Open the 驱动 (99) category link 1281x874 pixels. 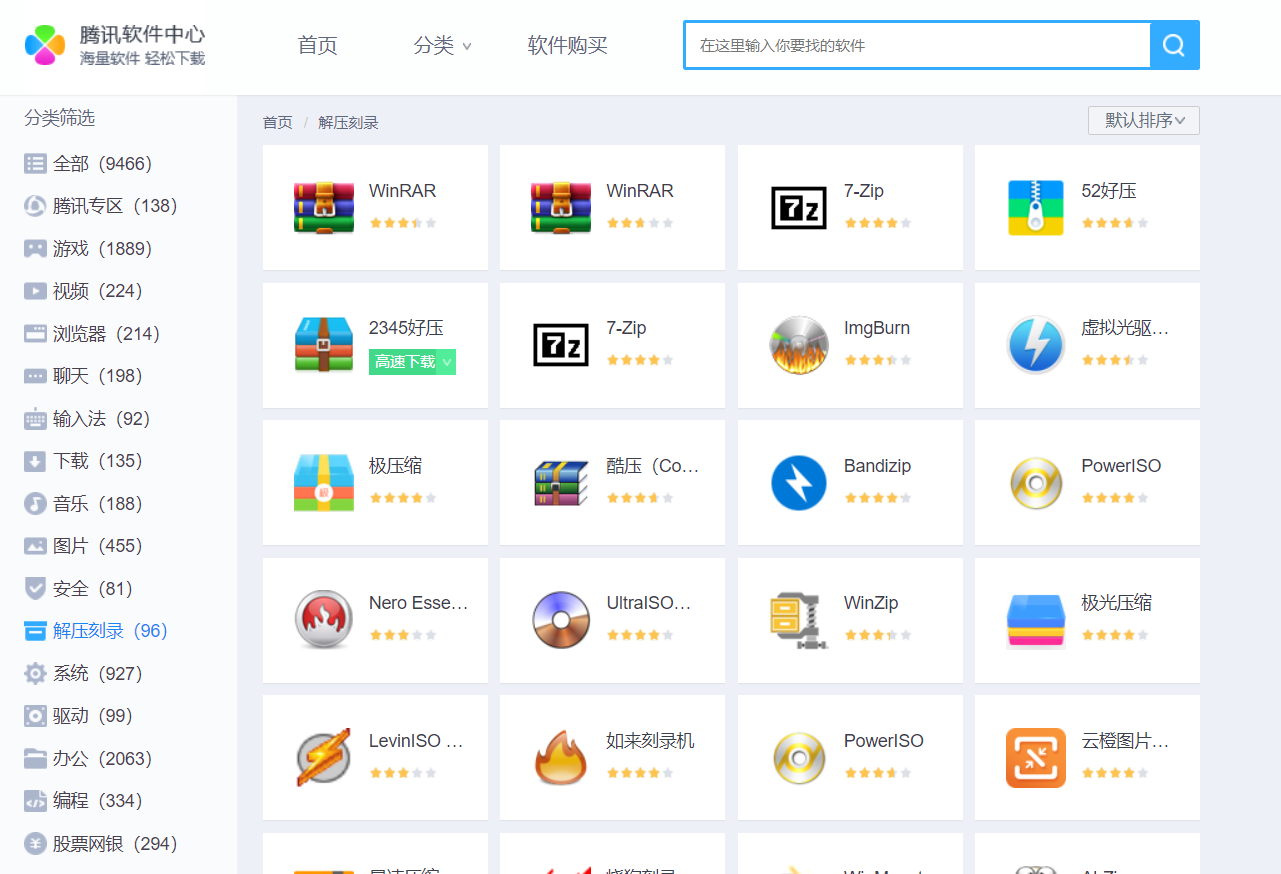(79, 716)
